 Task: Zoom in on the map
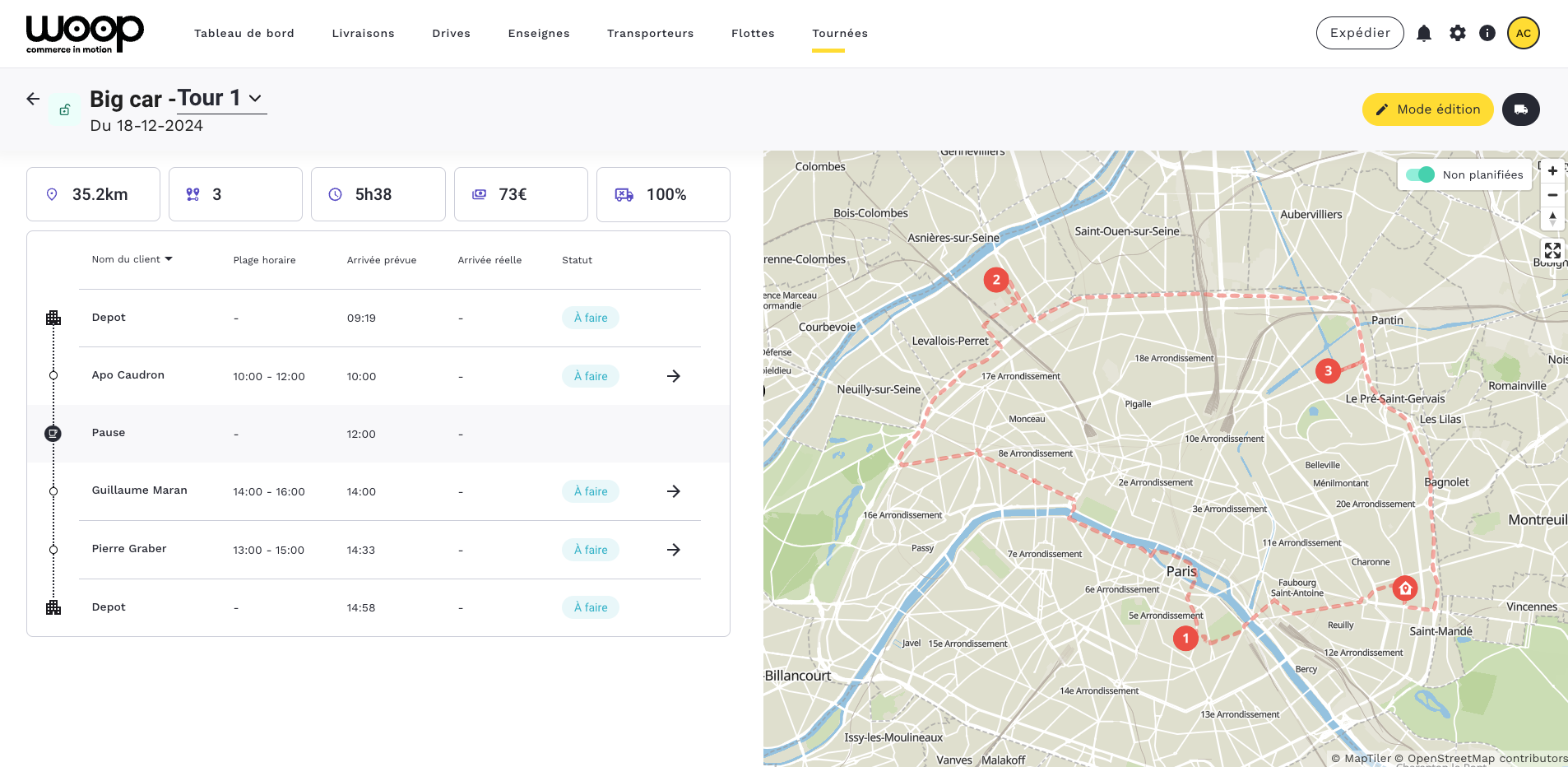point(1552,171)
